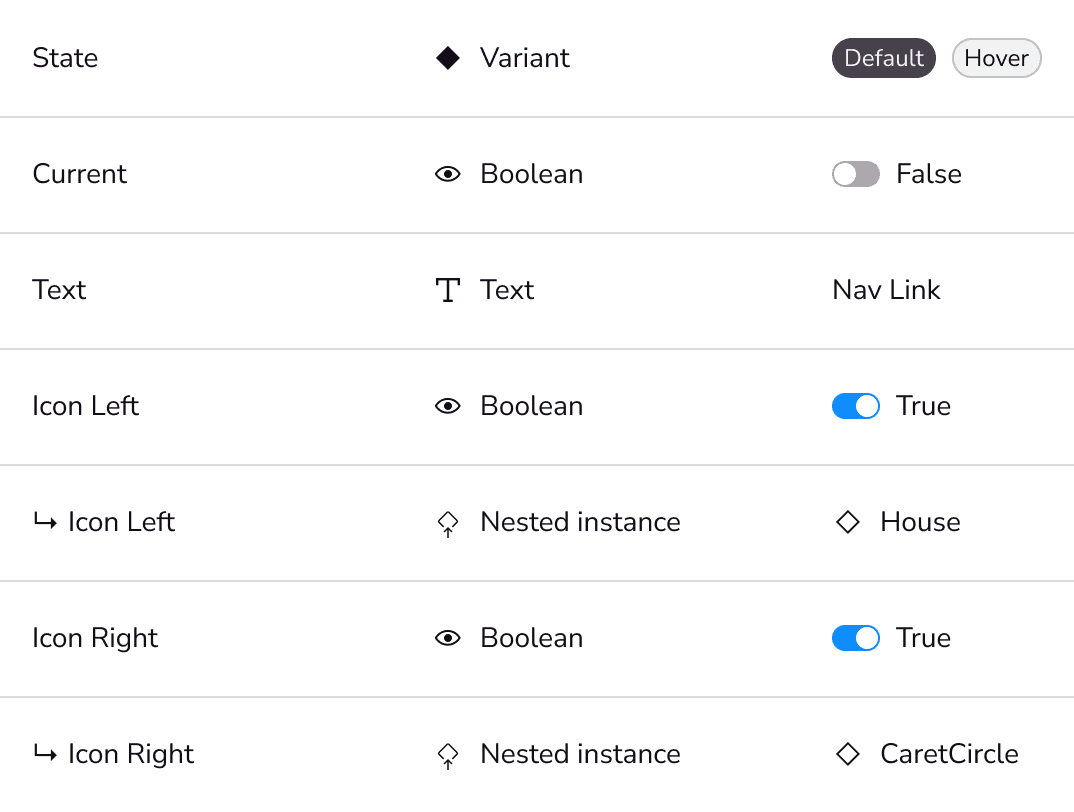The width and height of the screenshot is (1074, 812).
Task: Click the T text type icon
Action: (448, 290)
